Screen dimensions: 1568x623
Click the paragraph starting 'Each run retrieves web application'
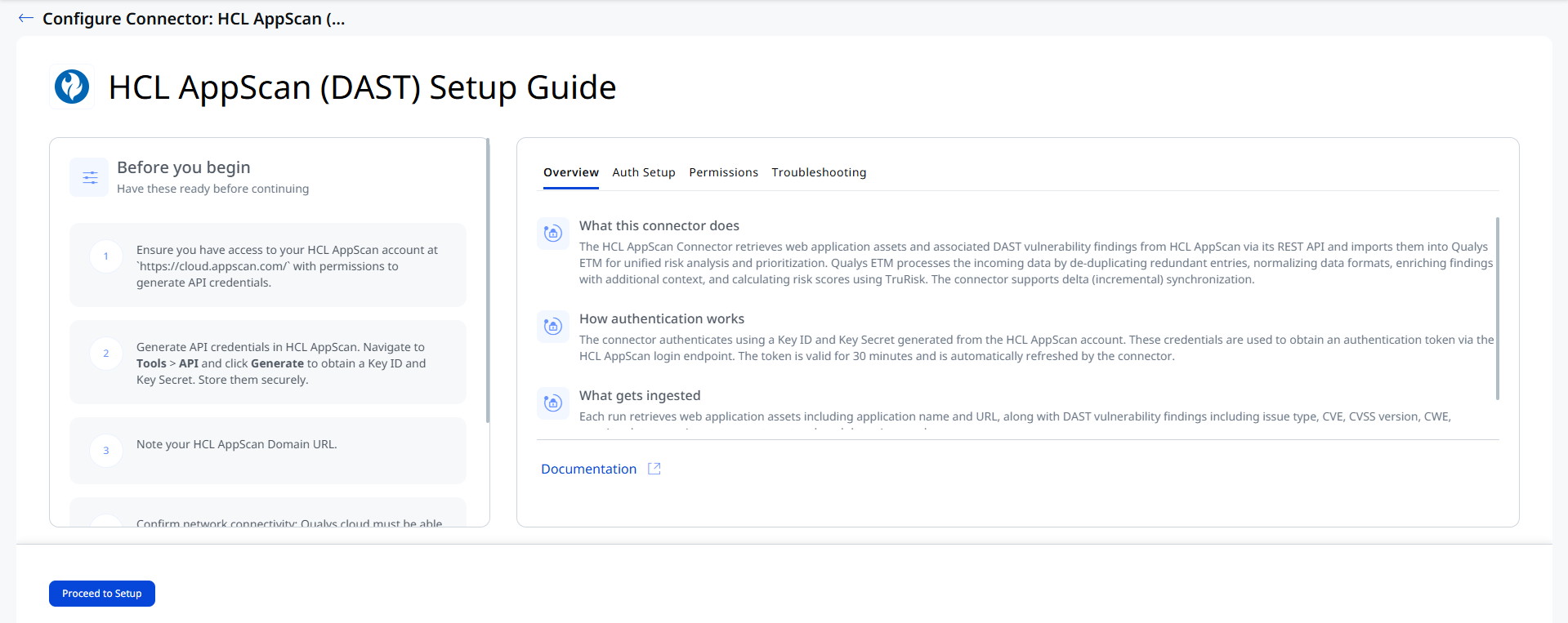(x=1015, y=419)
